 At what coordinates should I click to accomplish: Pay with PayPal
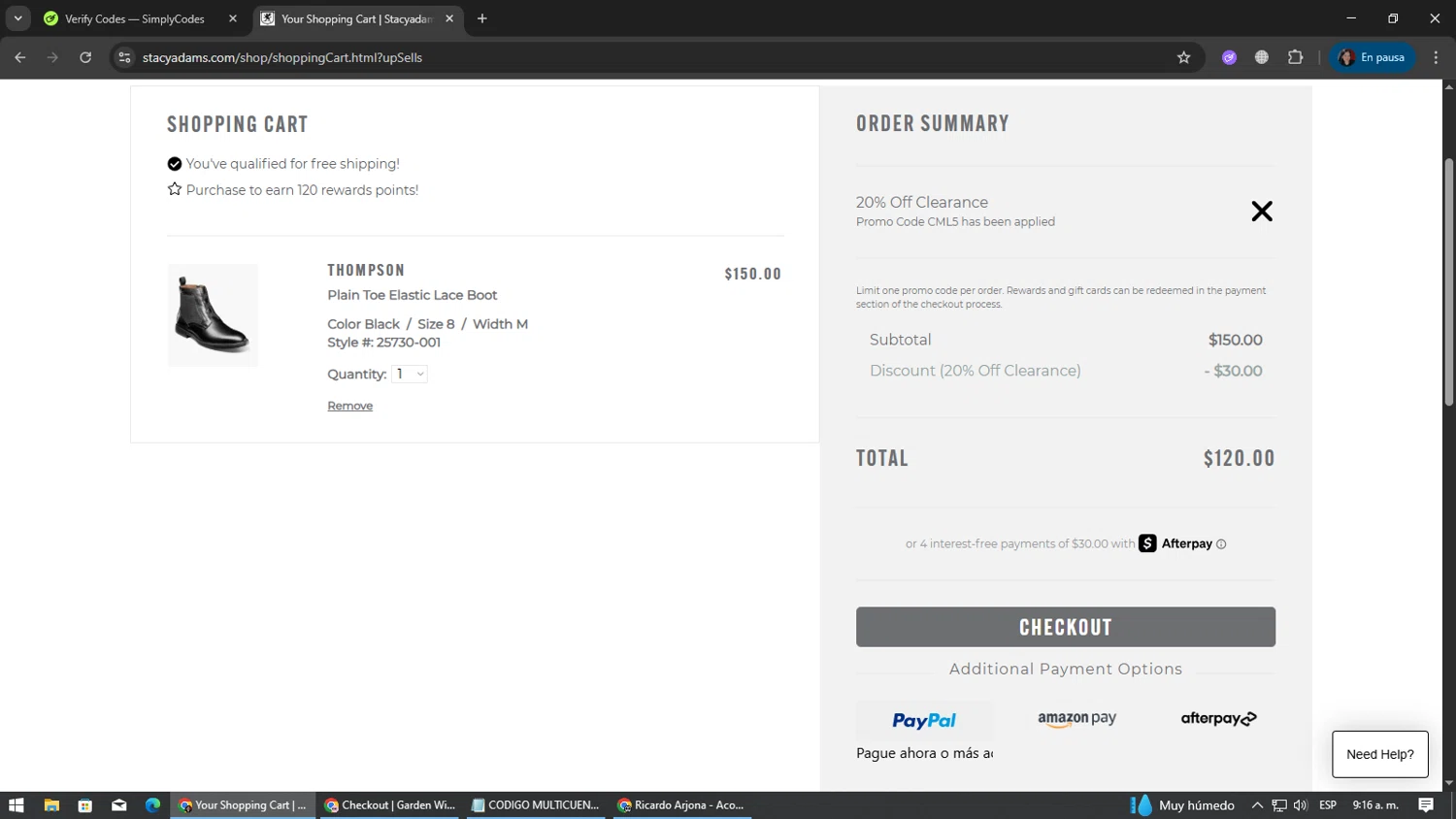tap(924, 720)
